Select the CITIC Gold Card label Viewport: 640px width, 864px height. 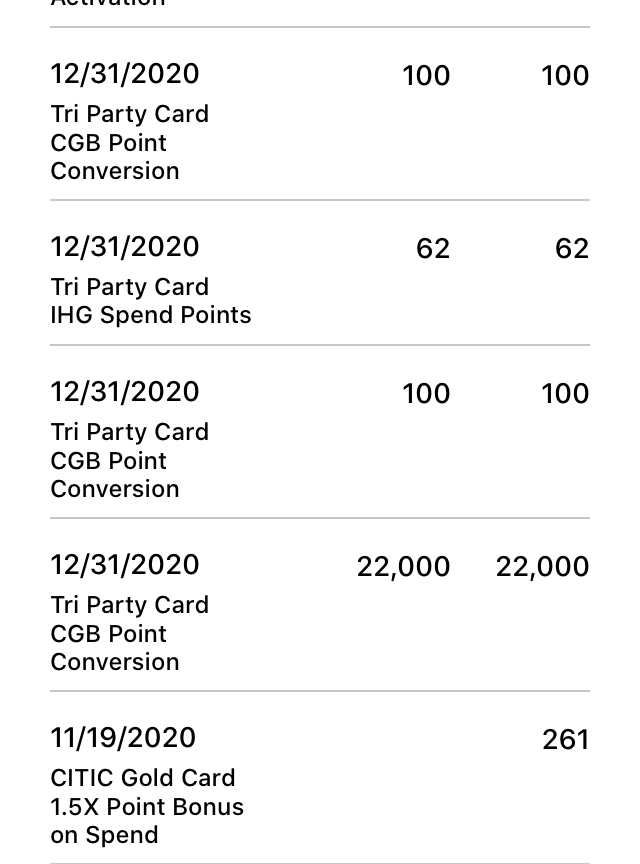(143, 778)
